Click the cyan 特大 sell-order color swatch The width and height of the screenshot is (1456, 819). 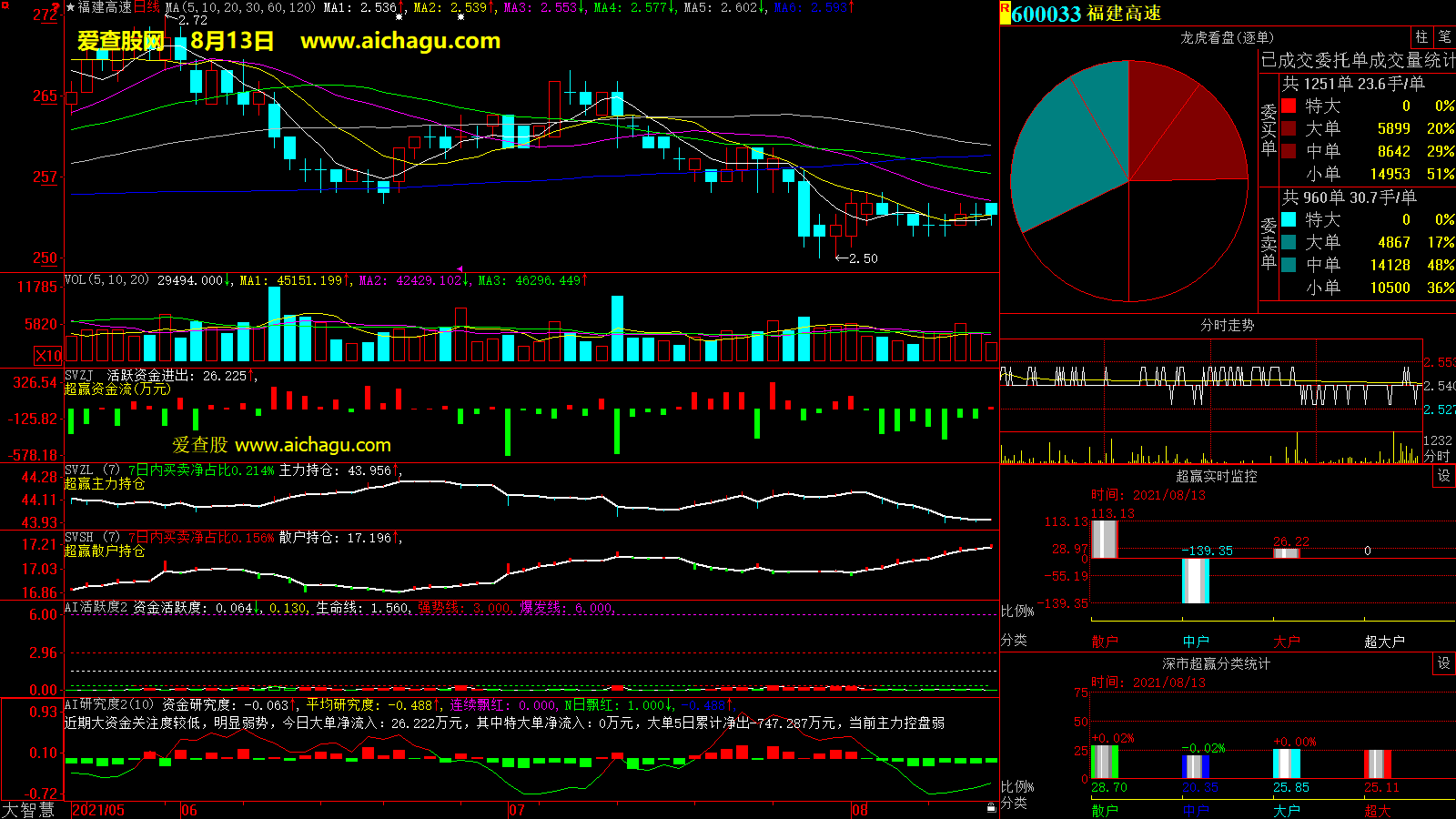[x=1289, y=219]
